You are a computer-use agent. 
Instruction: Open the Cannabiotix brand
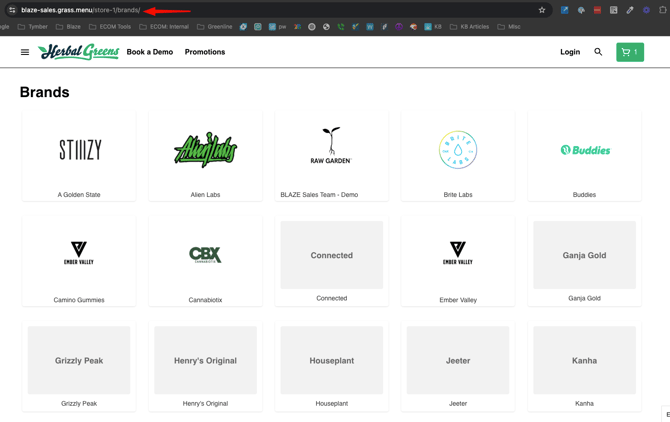(x=205, y=255)
